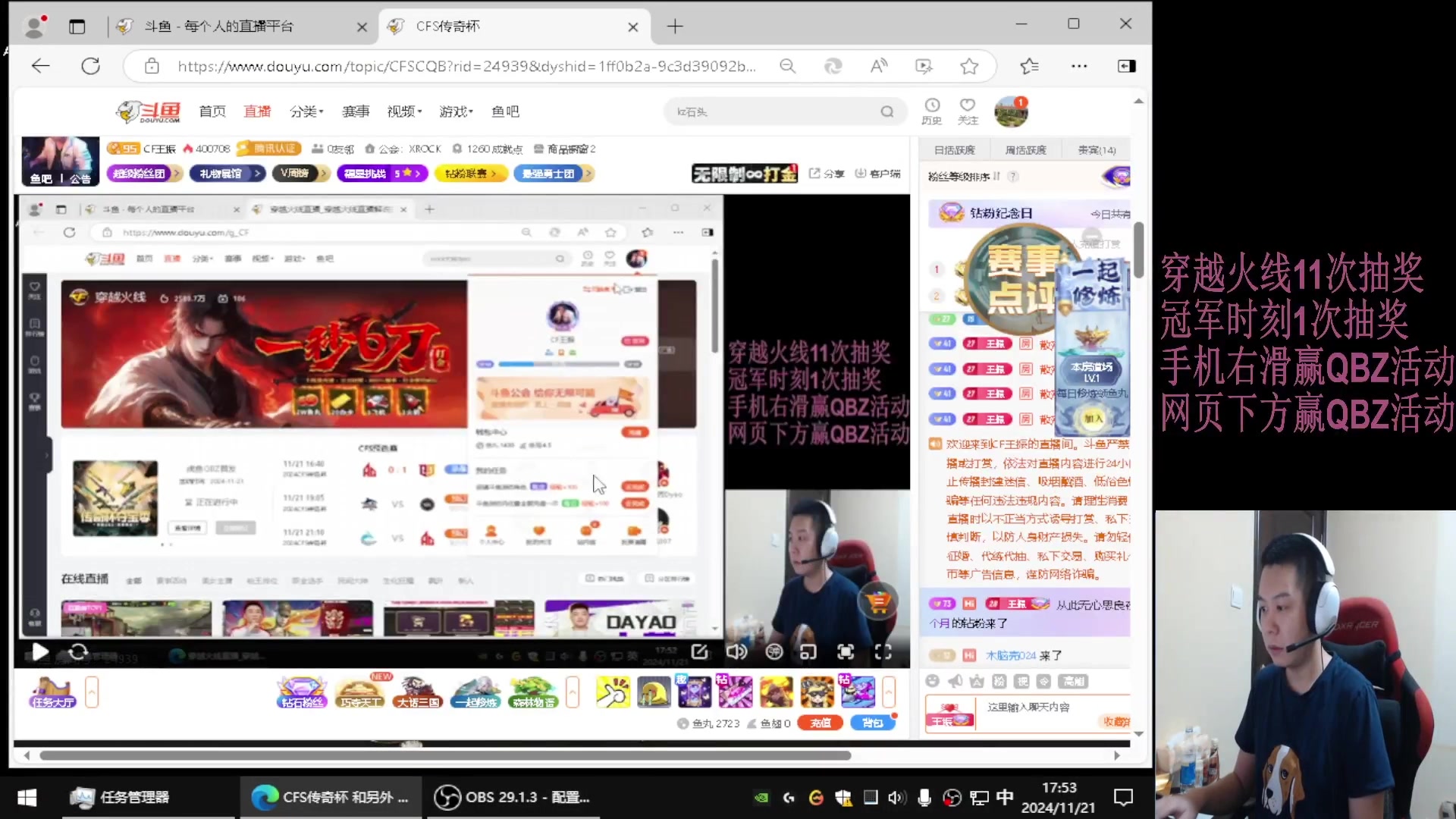Image resolution: width=1456 pixels, height=819 pixels.
Task: Enter full screen mode in player
Action: [883, 651]
